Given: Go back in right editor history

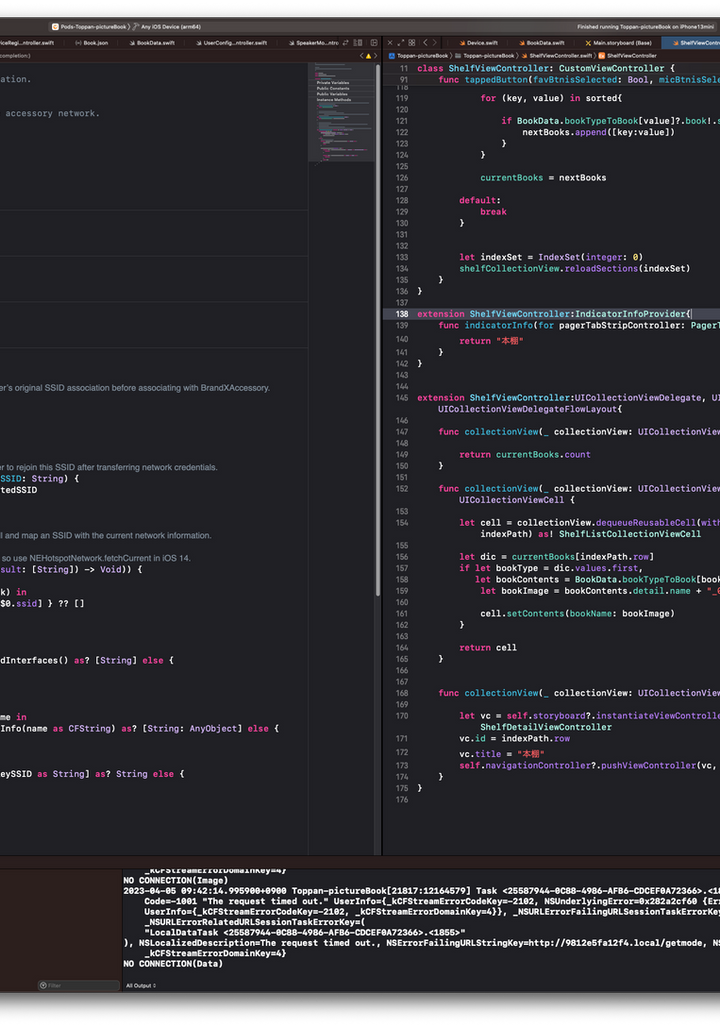Looking at the screenshot, I should pyautogui.click(x=425, y=43).
